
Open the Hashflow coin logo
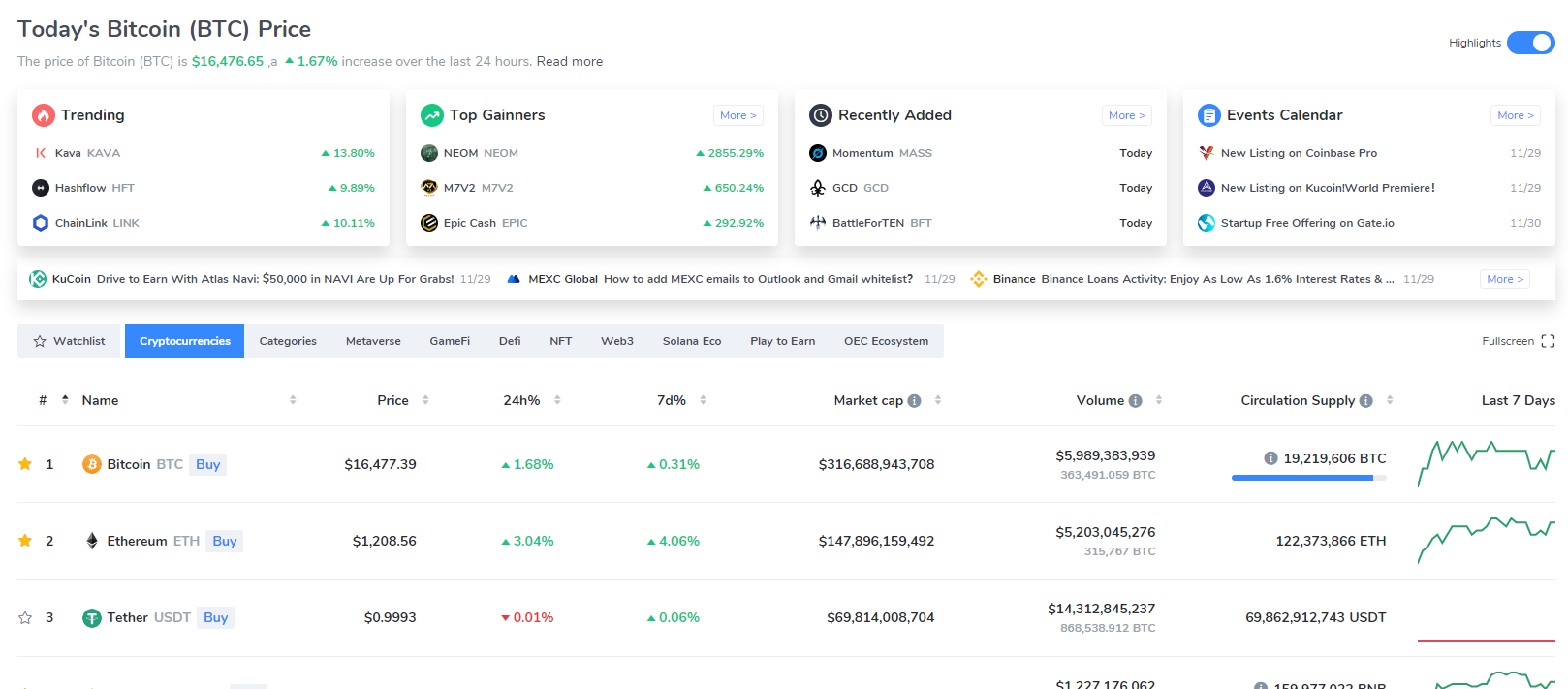pyautogui.click(x=41, y=188)
